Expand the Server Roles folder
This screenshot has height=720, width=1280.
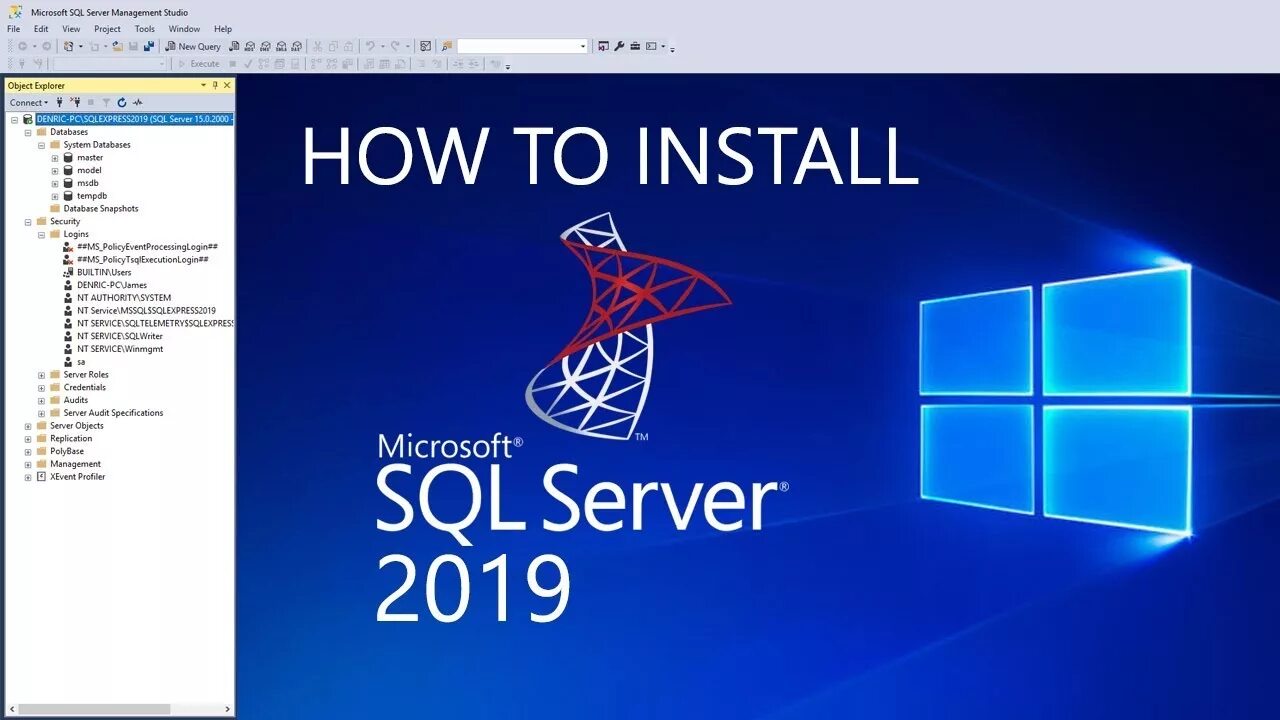42,375
